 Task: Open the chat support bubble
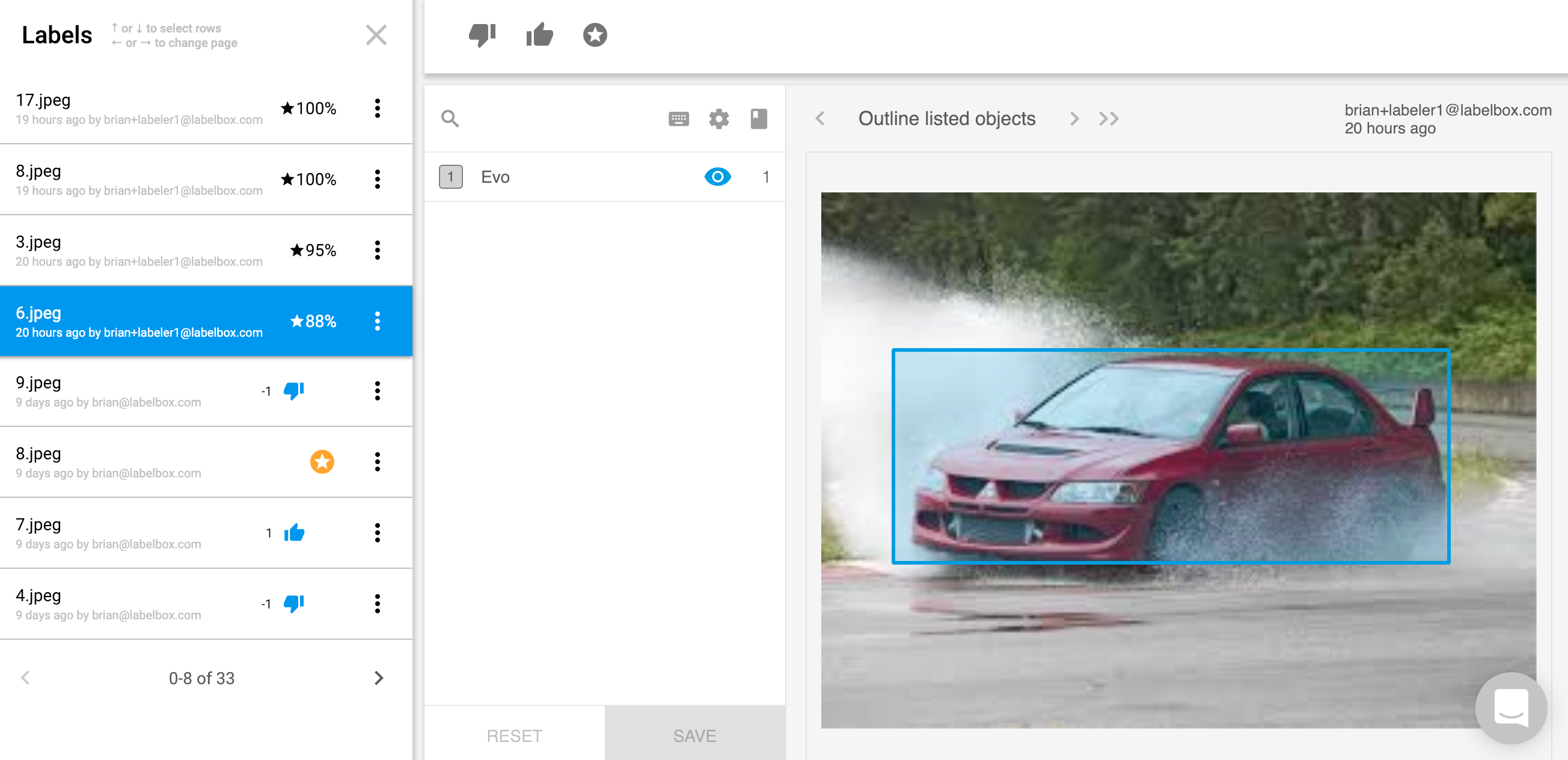pyautogui.click(x=1511, y=708)
